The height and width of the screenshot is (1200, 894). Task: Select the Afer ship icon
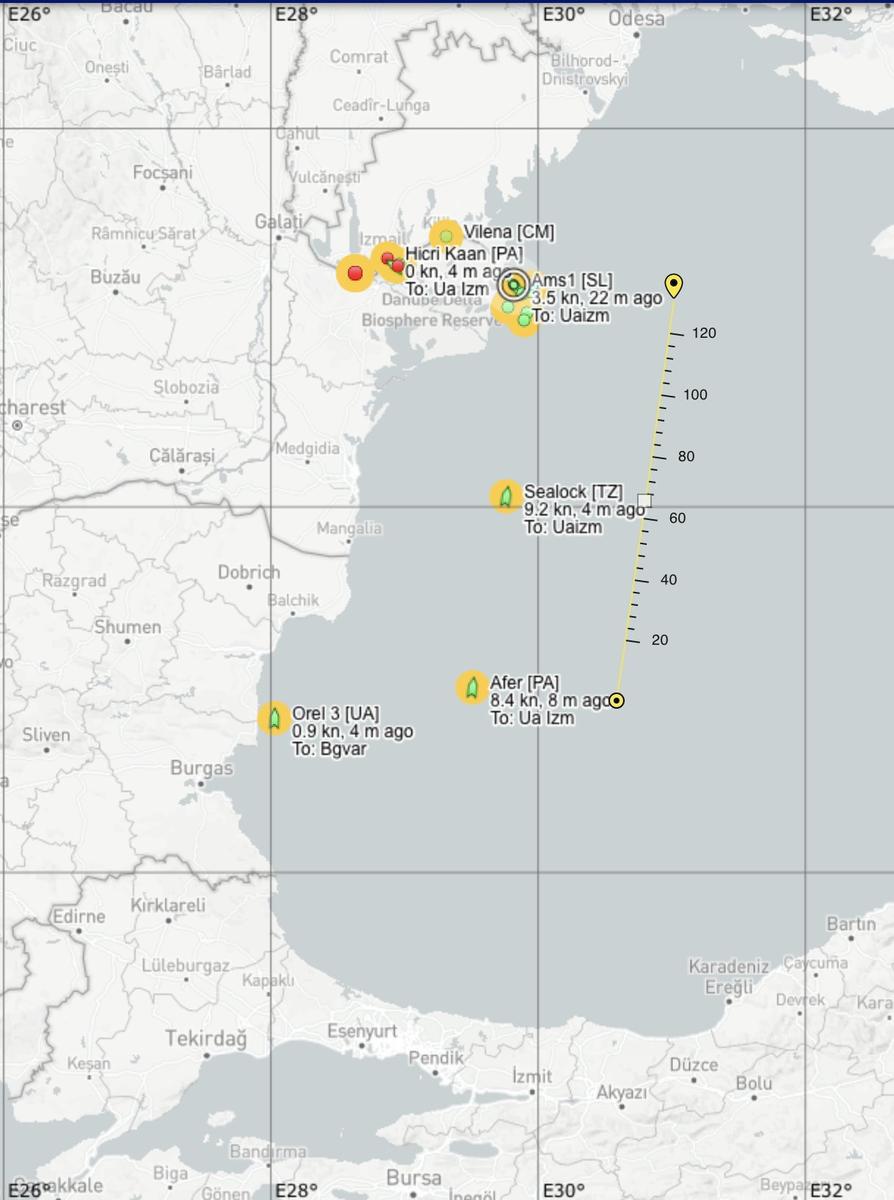[x=472, y=687]
